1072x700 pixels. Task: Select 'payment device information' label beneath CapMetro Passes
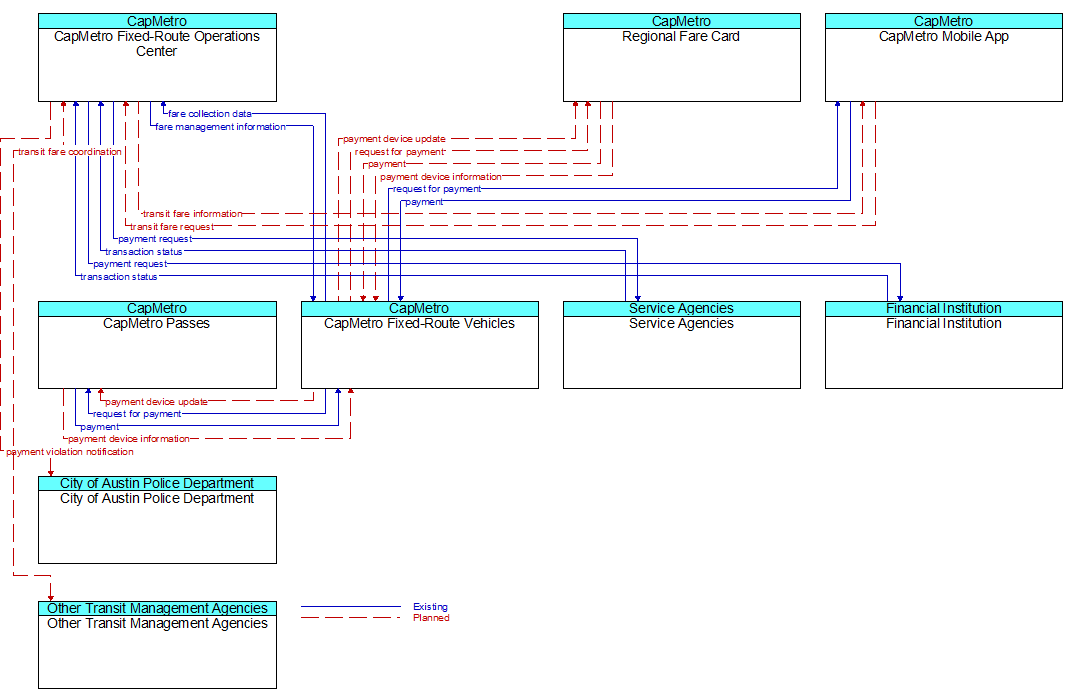[x=129, y=439]
